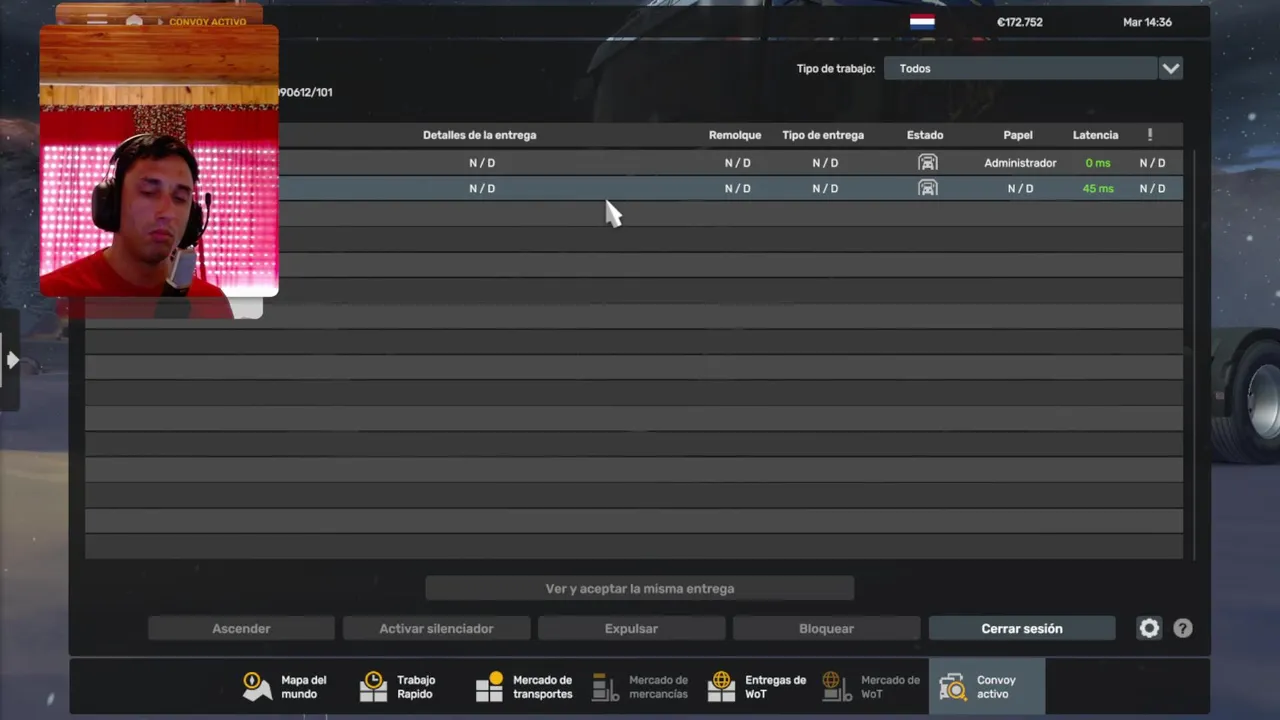Open the Tipo de trabajo dropdown arrow
Viewport: 1280px width, 720px height.
click(x=1170, y=68)
